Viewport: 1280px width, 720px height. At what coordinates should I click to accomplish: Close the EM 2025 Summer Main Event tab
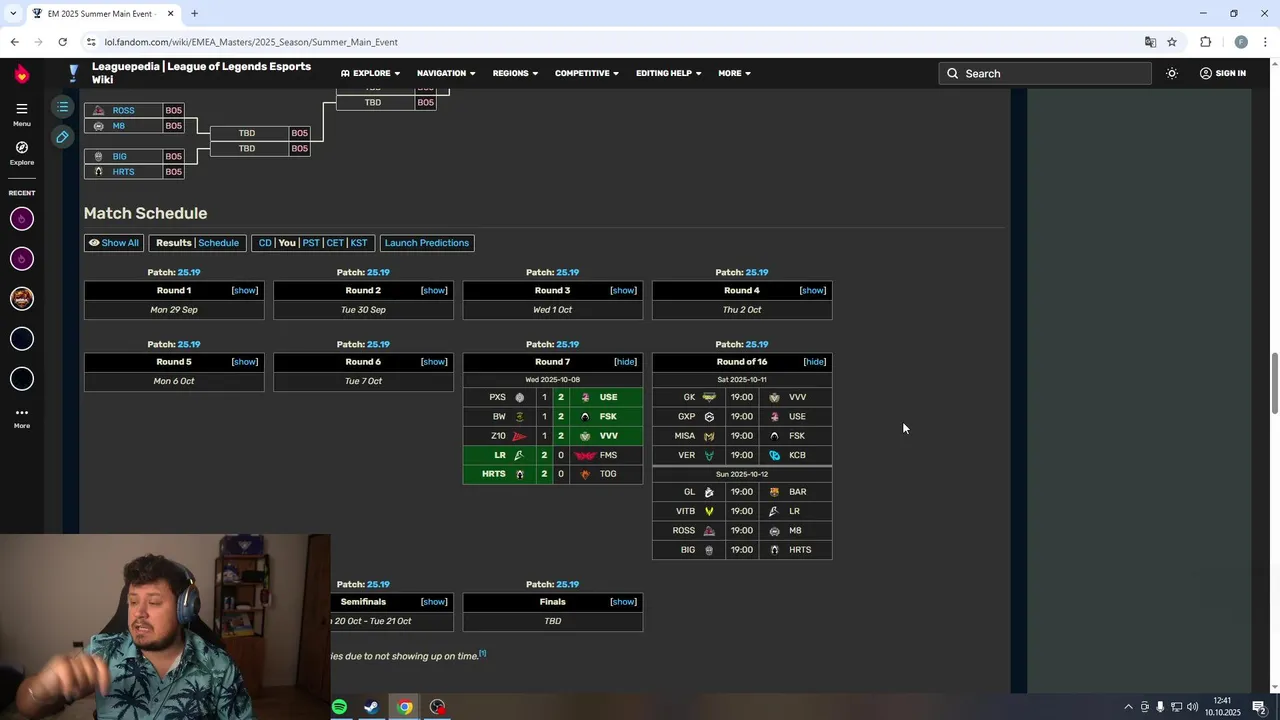(170, 13)
